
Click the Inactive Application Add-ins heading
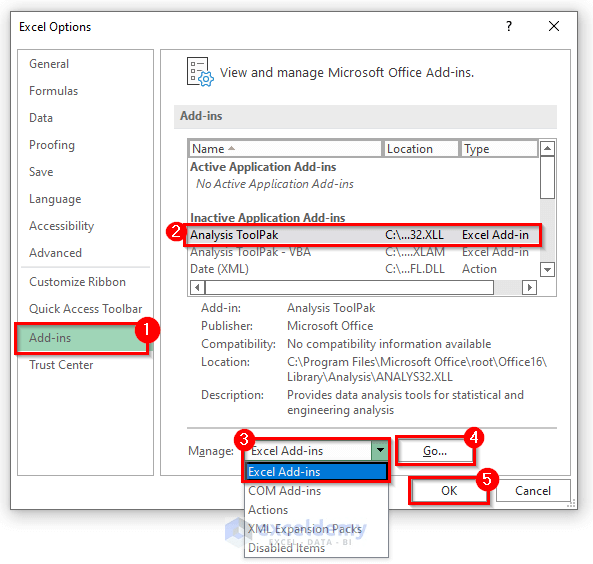[x=268, y=218]
